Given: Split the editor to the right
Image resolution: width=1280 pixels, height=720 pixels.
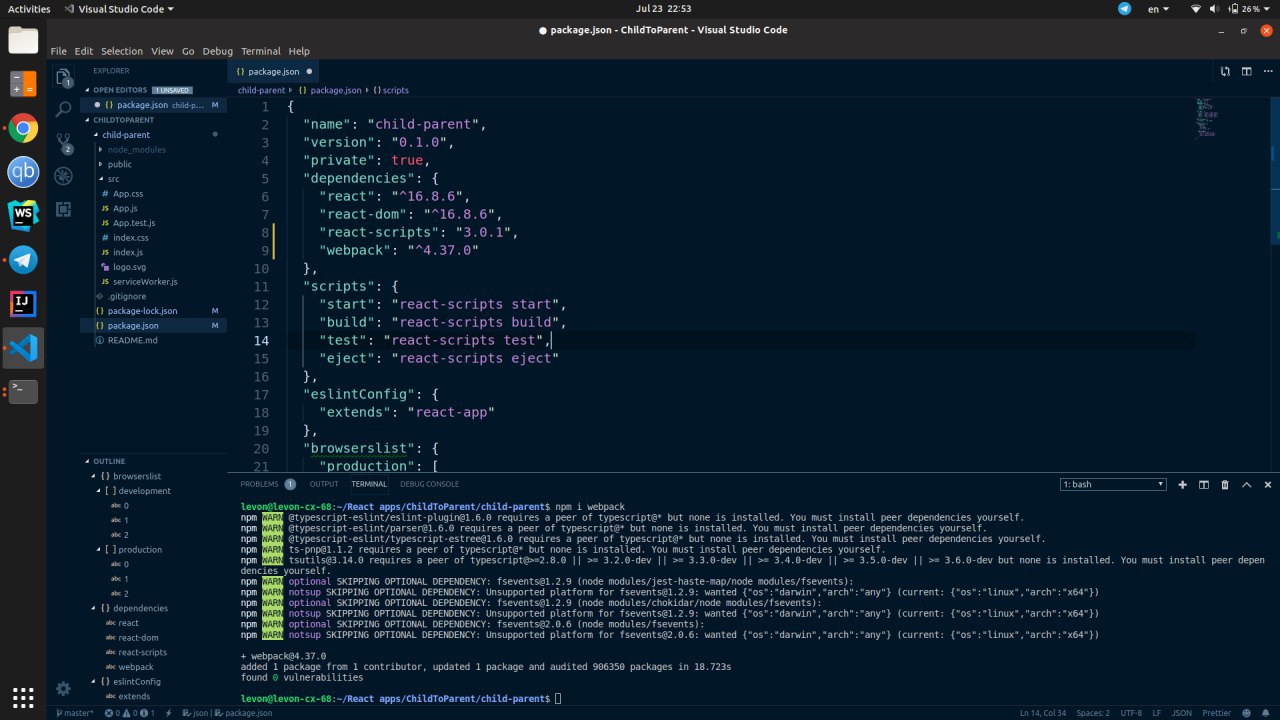Looking at the screenshot, I should click(1246, 71).
